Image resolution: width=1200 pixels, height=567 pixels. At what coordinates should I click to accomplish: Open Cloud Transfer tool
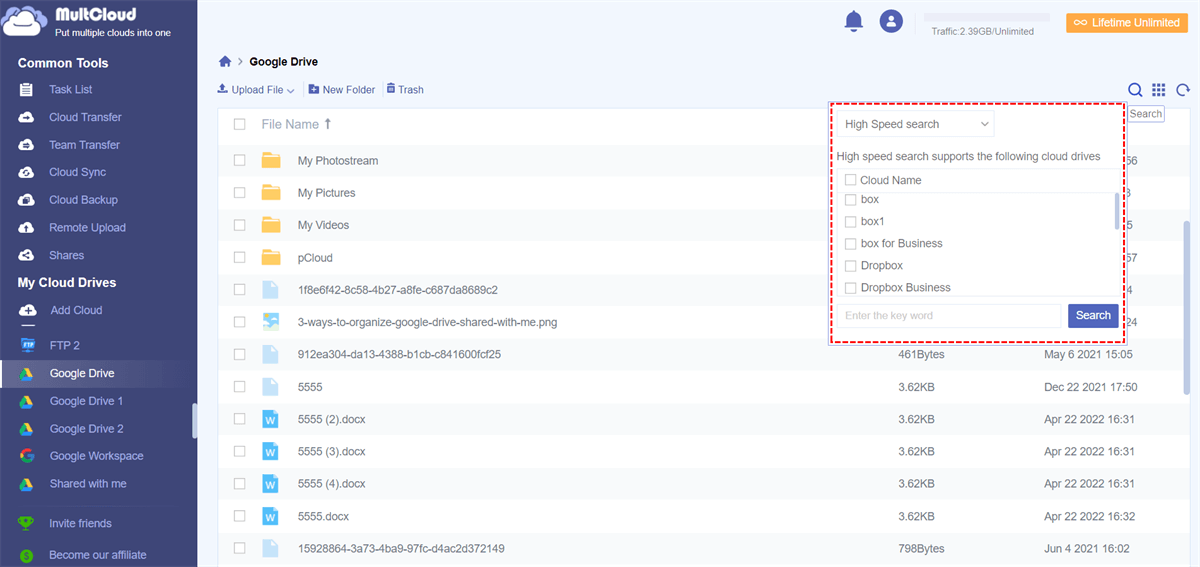pos(85,117)
